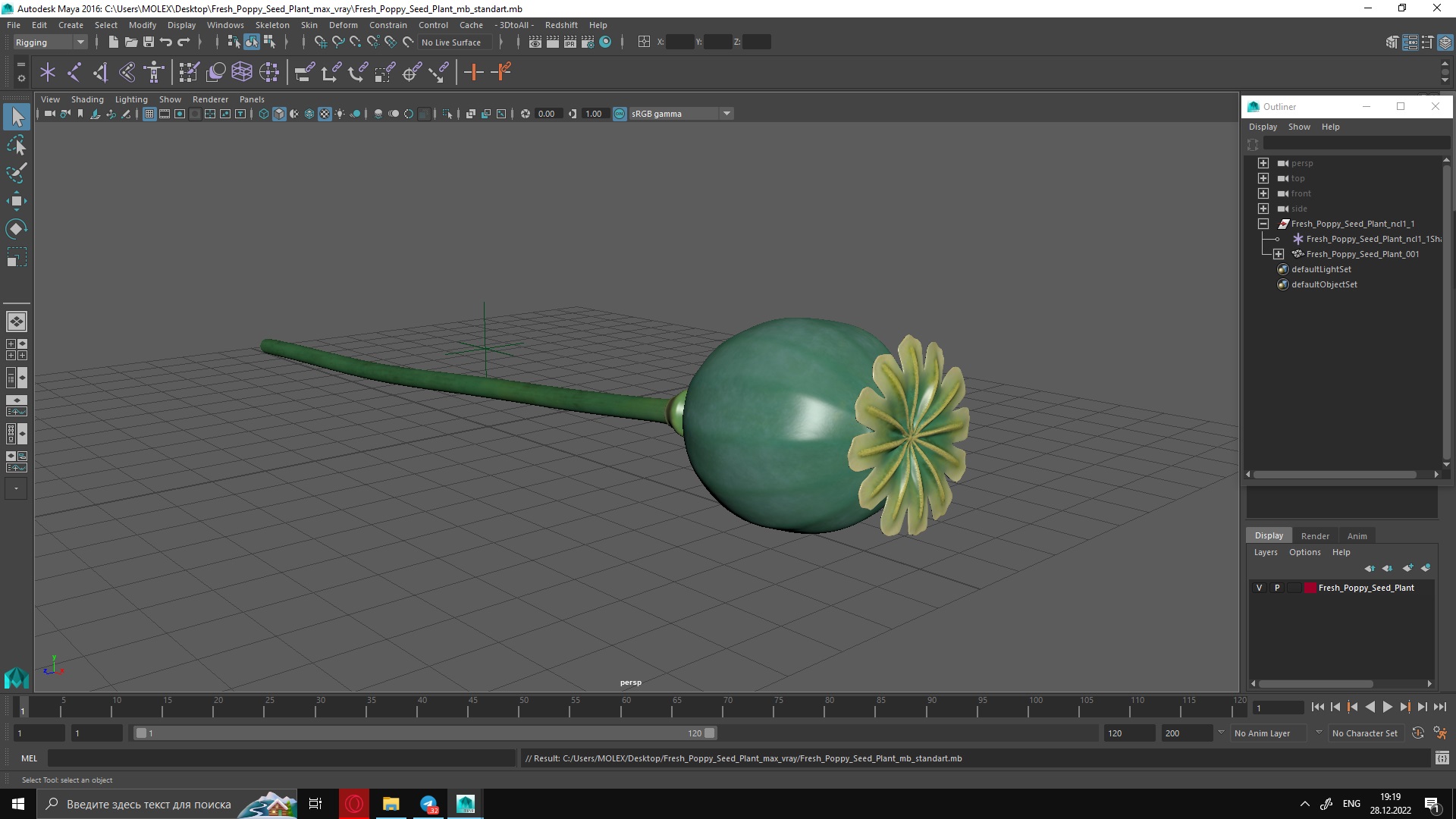The width and height of the screenshot is (1456, 819).
Task: Click the red layer color swatch
Action: pyautogui.click(x=1310, y=588)
